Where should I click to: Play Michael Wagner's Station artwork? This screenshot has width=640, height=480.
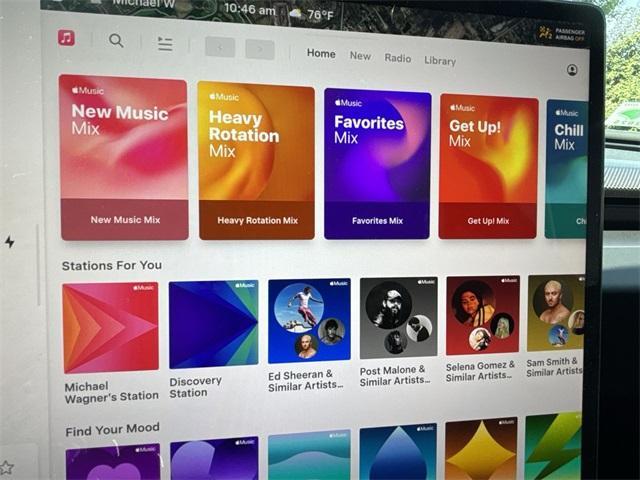coord(111,328)
